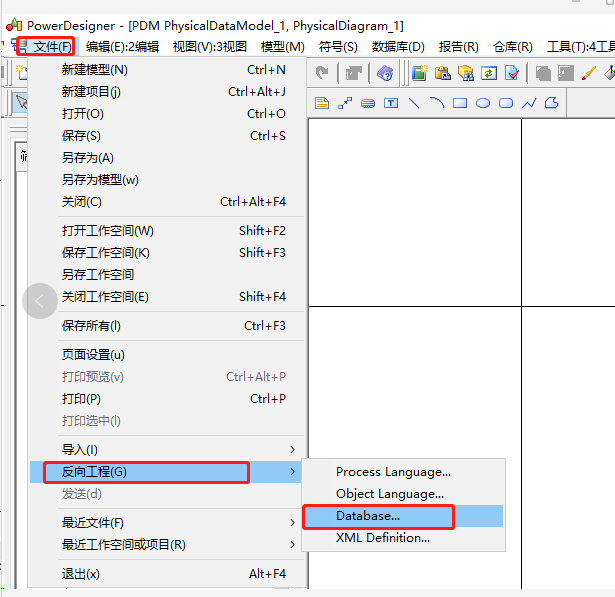
Task: Select the Link/traceability tool icon
Action: 345,103
